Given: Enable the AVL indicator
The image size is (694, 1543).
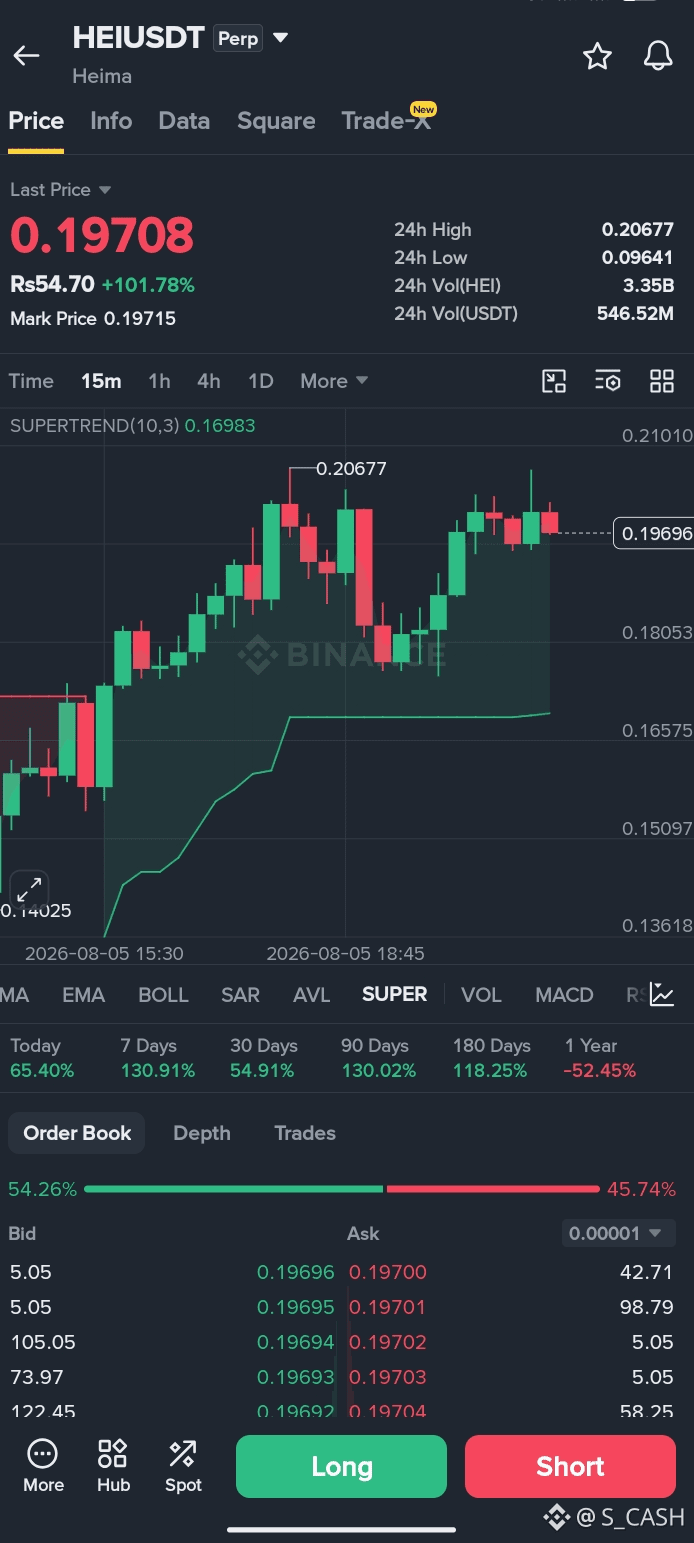Looking at the screenshot, I should tap(312, 995).
